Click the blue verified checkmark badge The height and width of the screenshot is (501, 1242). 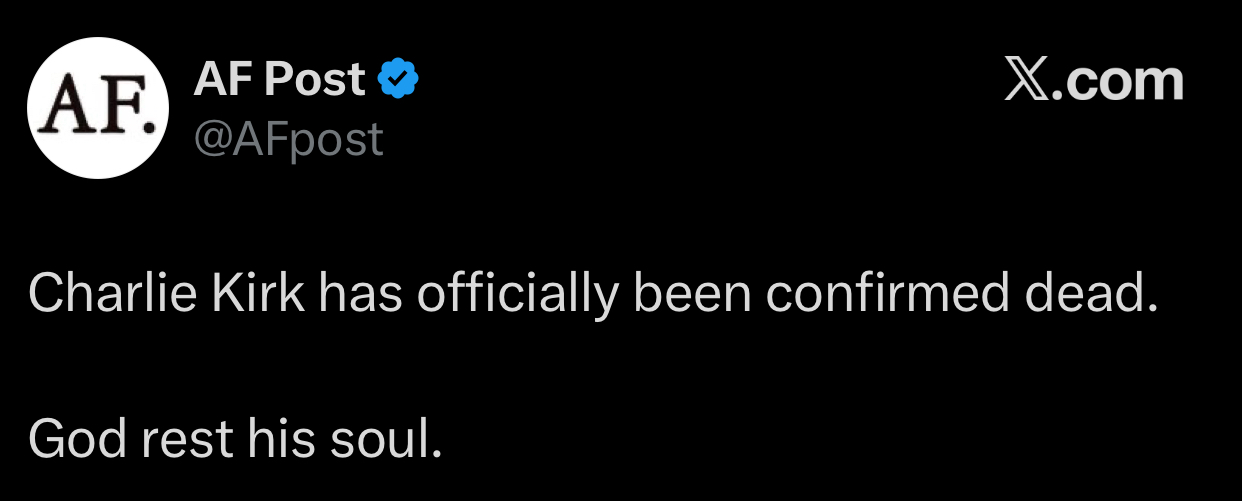(x=398, y=79)
